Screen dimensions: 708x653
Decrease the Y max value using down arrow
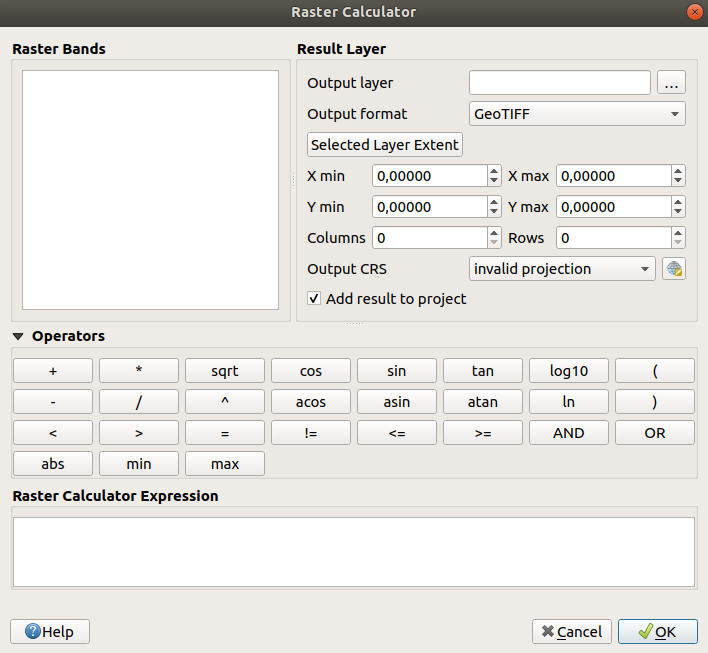[x=679, y=212]
